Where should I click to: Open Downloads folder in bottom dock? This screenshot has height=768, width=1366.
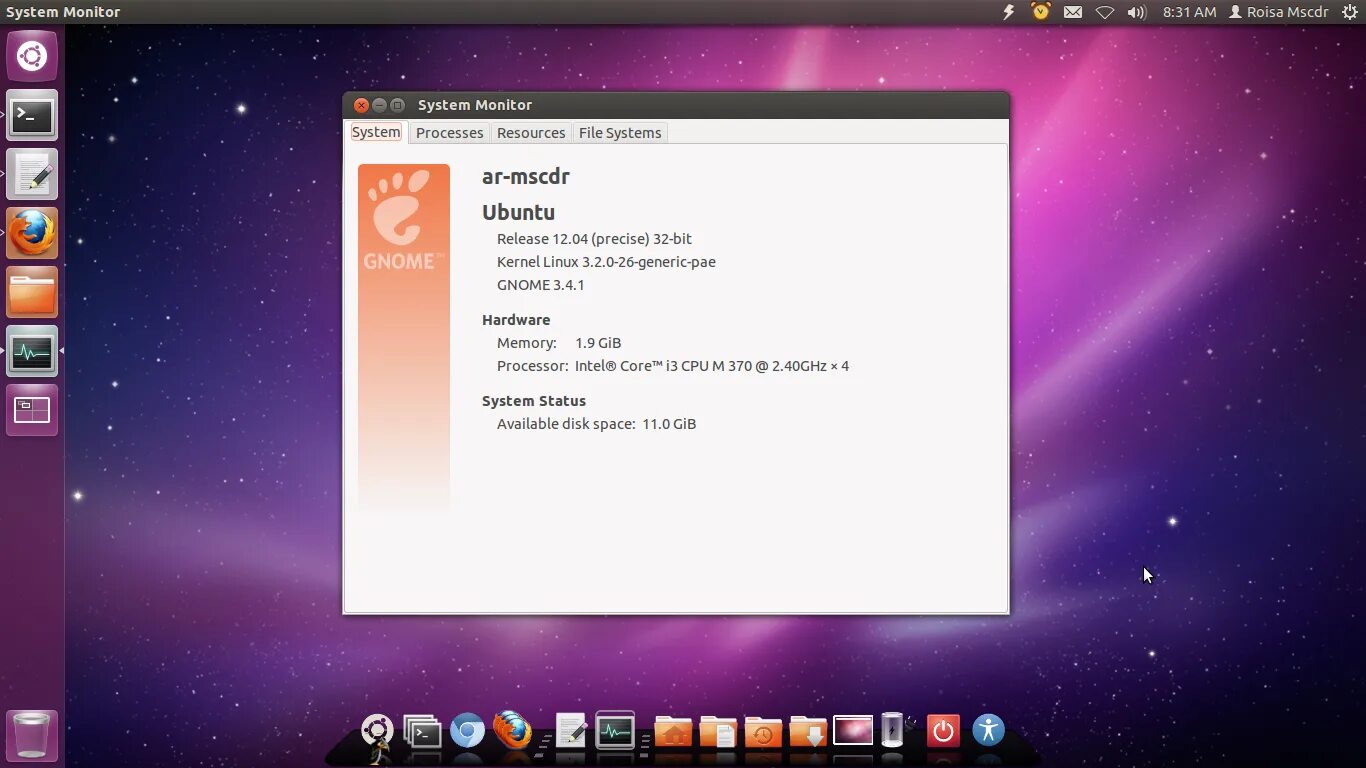point(808,732)
